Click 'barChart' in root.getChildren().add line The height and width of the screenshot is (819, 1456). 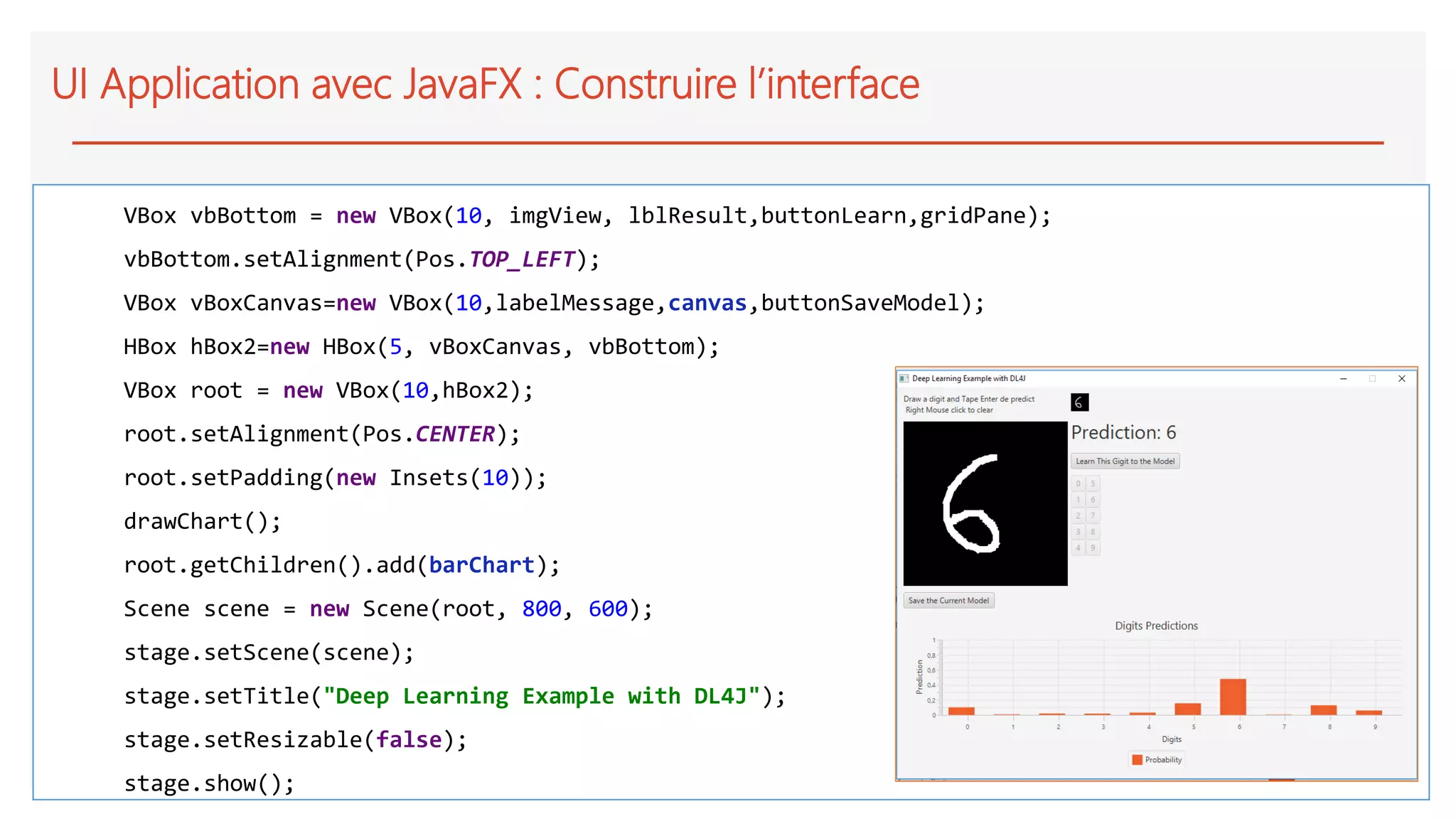click(481, 565)
